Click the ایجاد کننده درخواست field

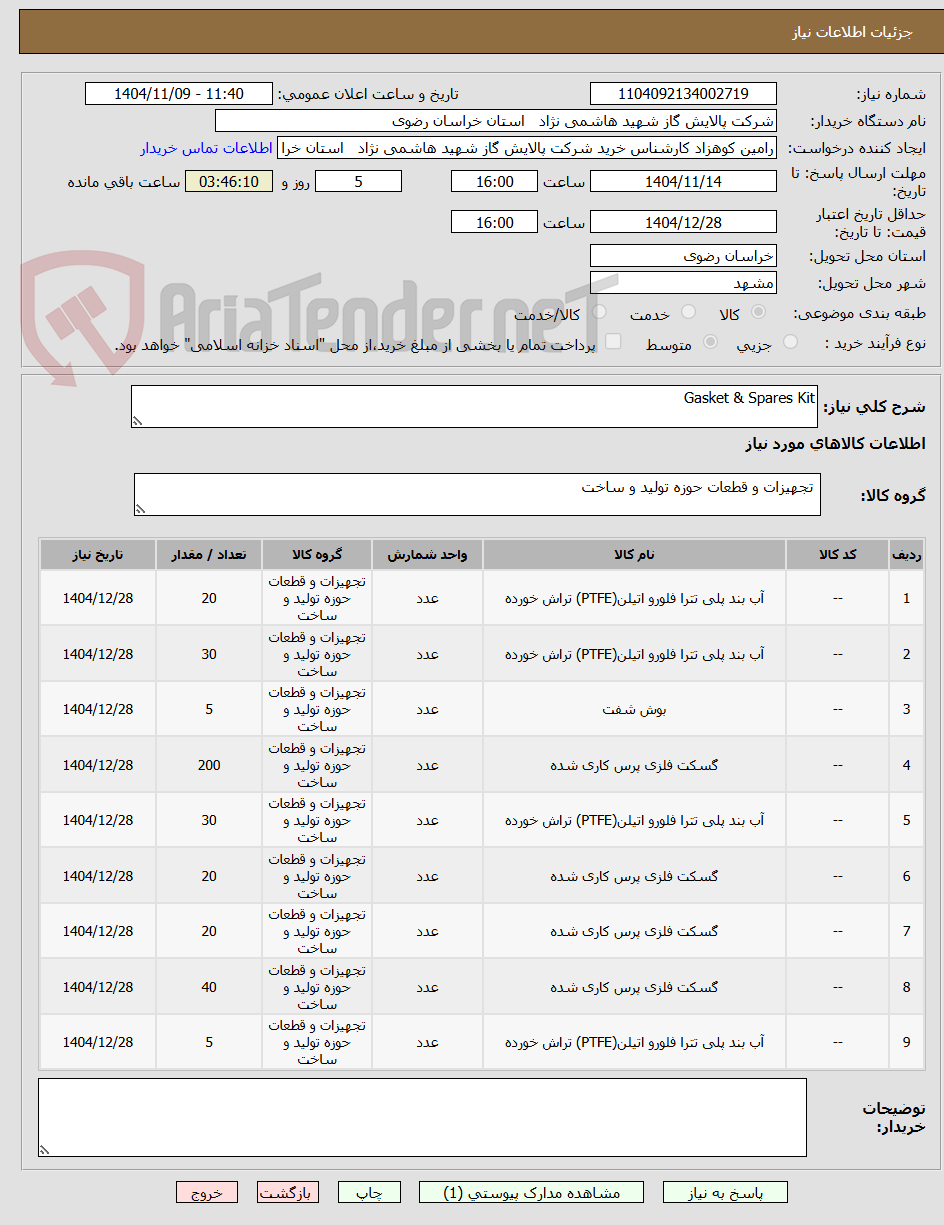click(526, 148)
